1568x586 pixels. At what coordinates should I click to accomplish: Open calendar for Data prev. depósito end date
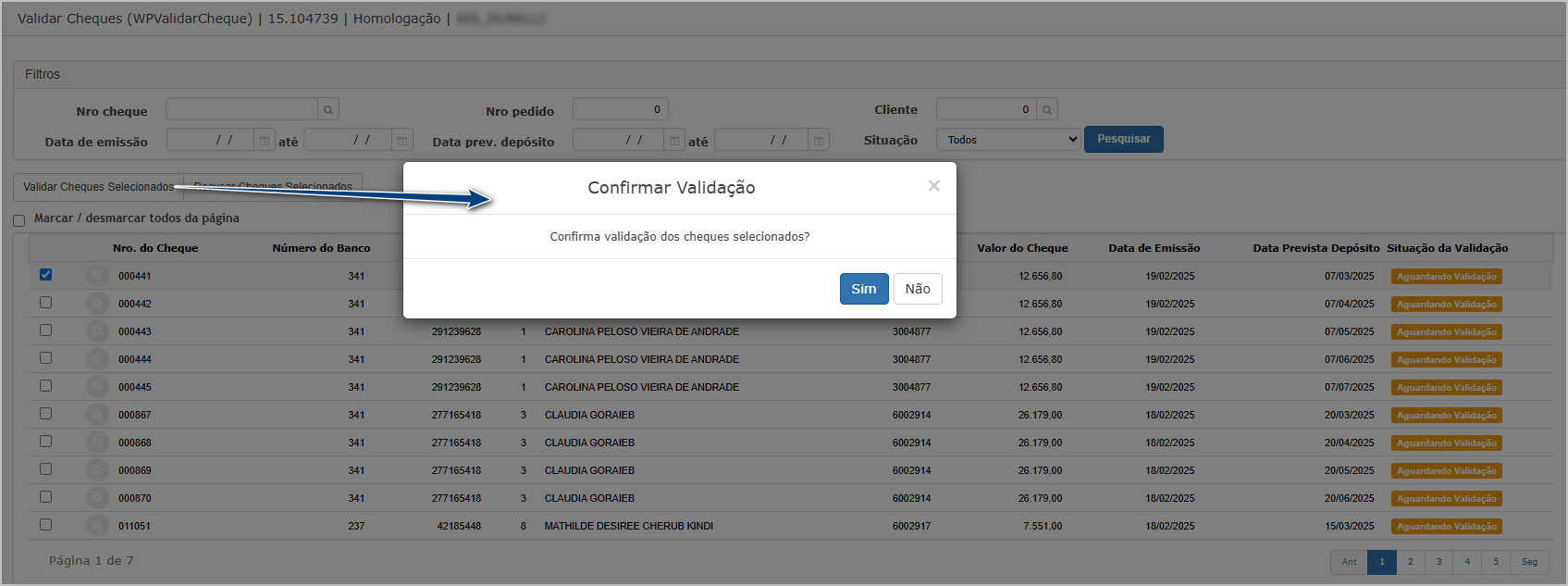[819, 141]
